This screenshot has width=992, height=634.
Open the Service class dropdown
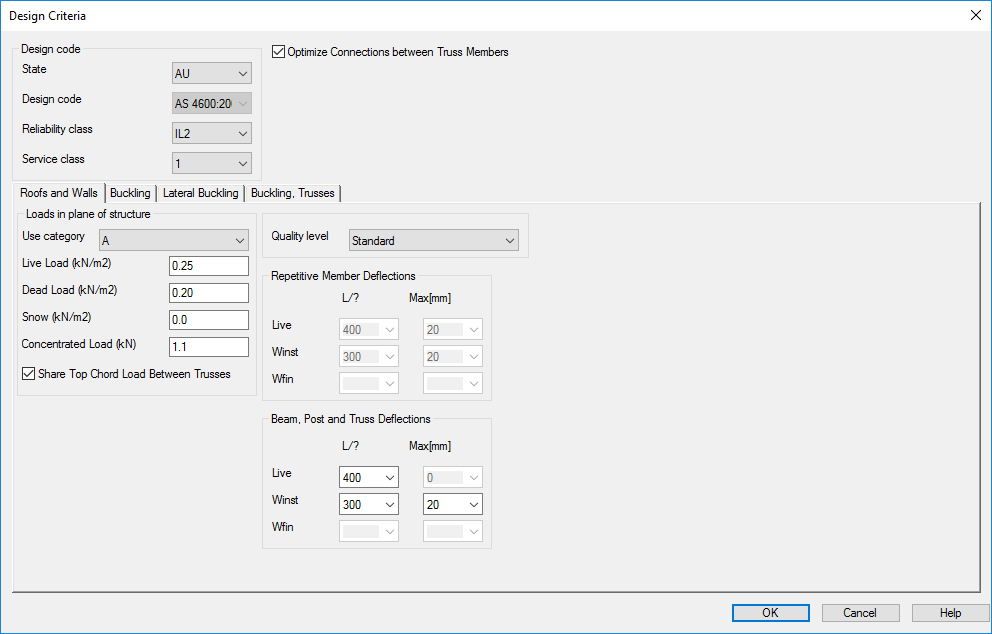tap(211, 163)
